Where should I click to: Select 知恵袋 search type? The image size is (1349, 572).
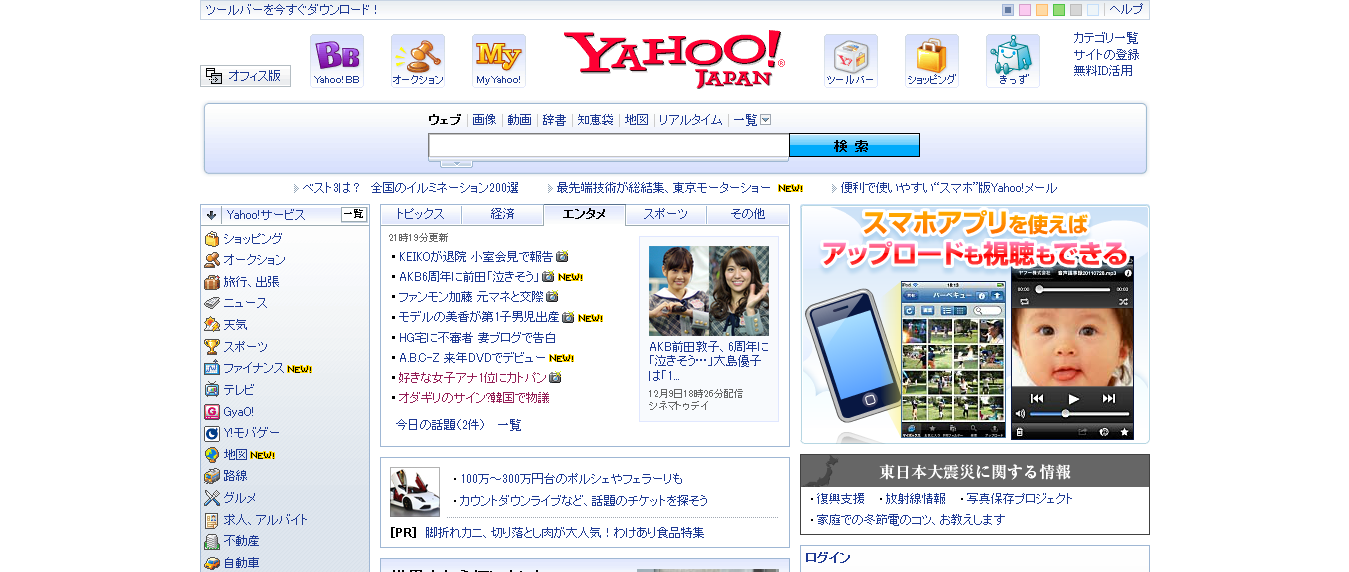(596, 120)
